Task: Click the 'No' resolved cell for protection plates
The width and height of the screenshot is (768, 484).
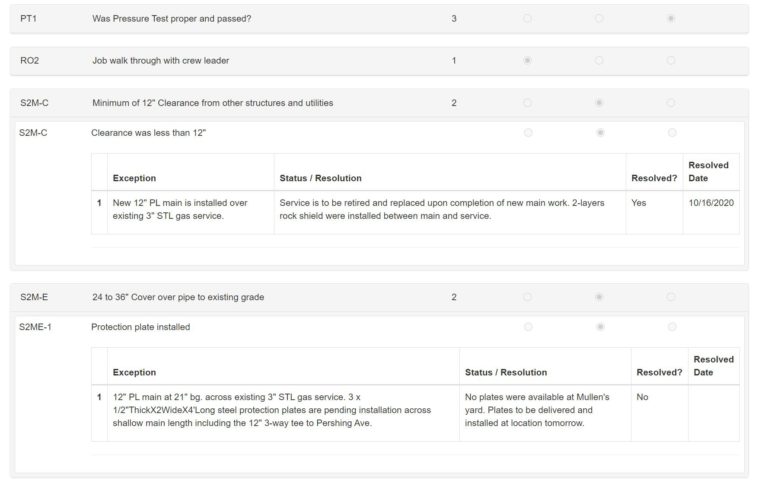Action: coord(642,396)
